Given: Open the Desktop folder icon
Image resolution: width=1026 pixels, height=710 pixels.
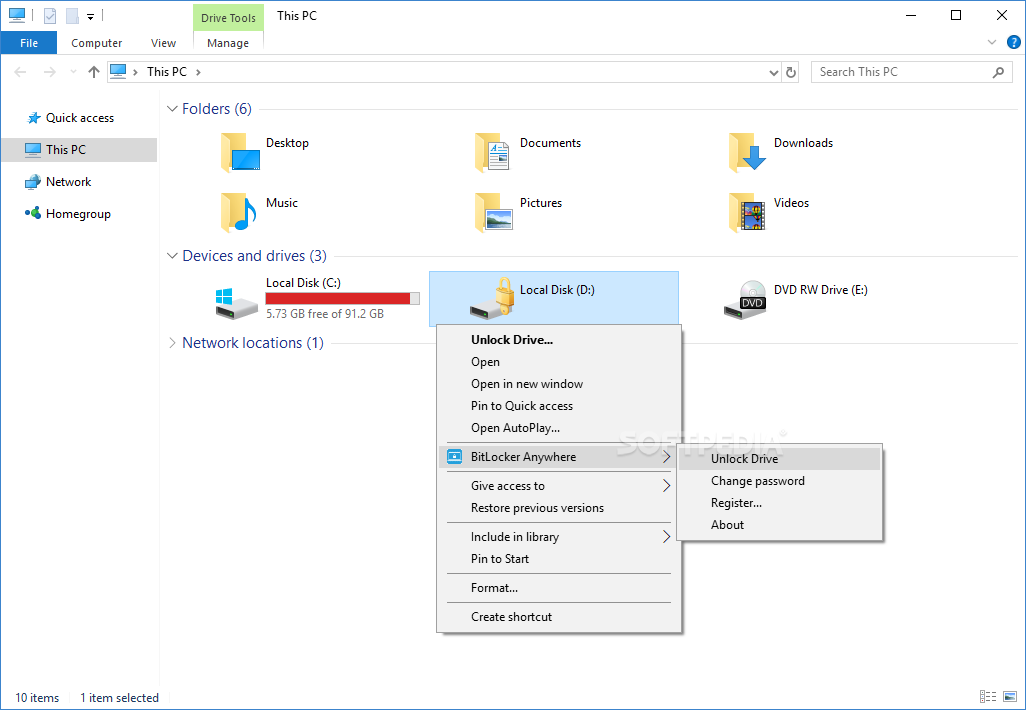Looking at the screenshot, I should point(241,152).
